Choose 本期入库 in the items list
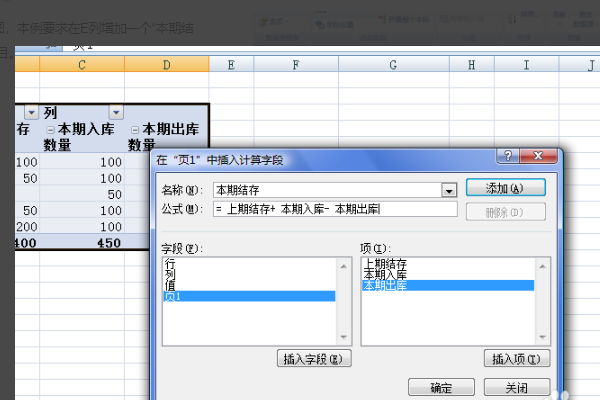This screenshot has height=400, width=600. [x=385, y=275]
